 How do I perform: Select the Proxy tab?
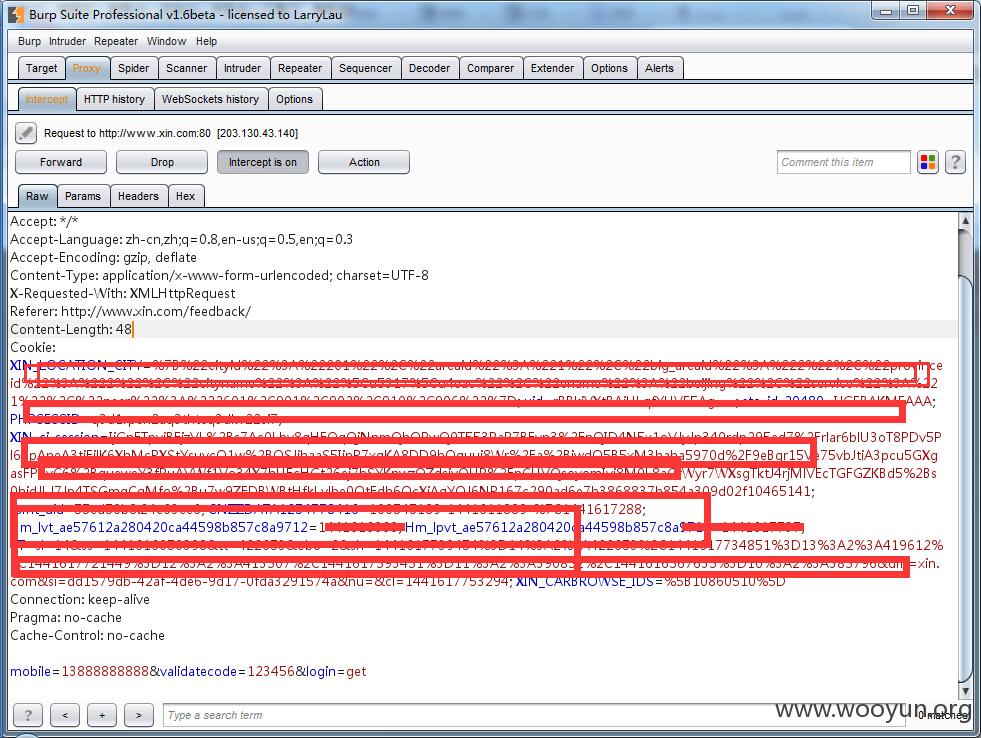click(x=86, y=68)
